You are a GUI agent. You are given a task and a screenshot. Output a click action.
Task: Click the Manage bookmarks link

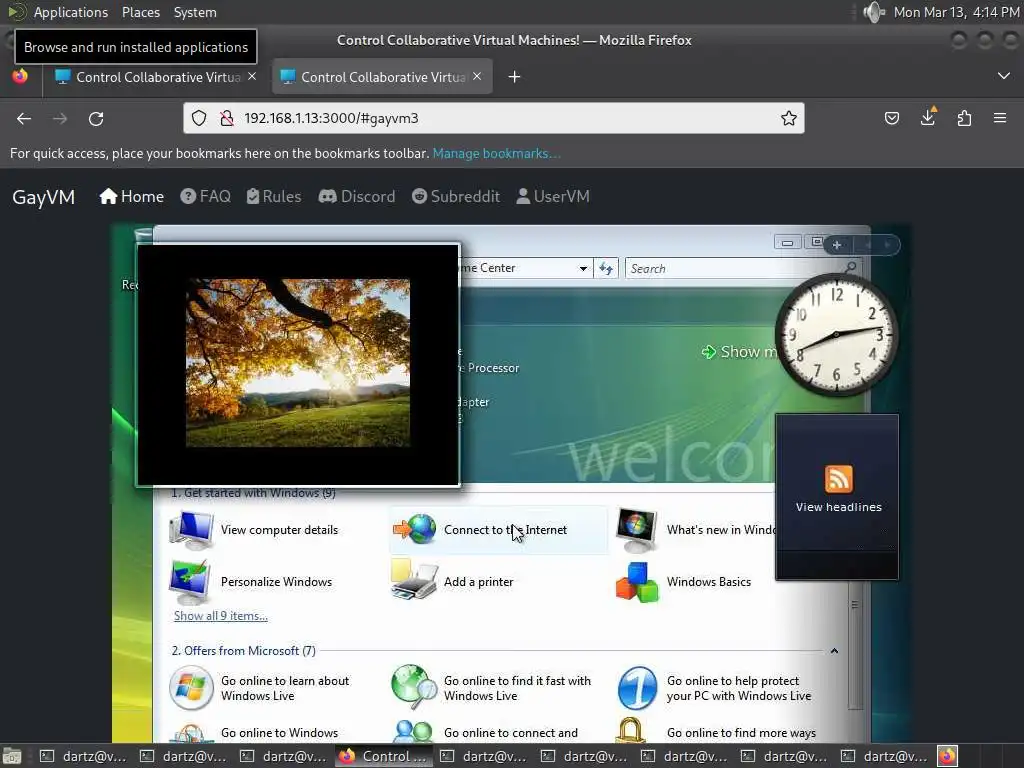(x=496, y=153)
